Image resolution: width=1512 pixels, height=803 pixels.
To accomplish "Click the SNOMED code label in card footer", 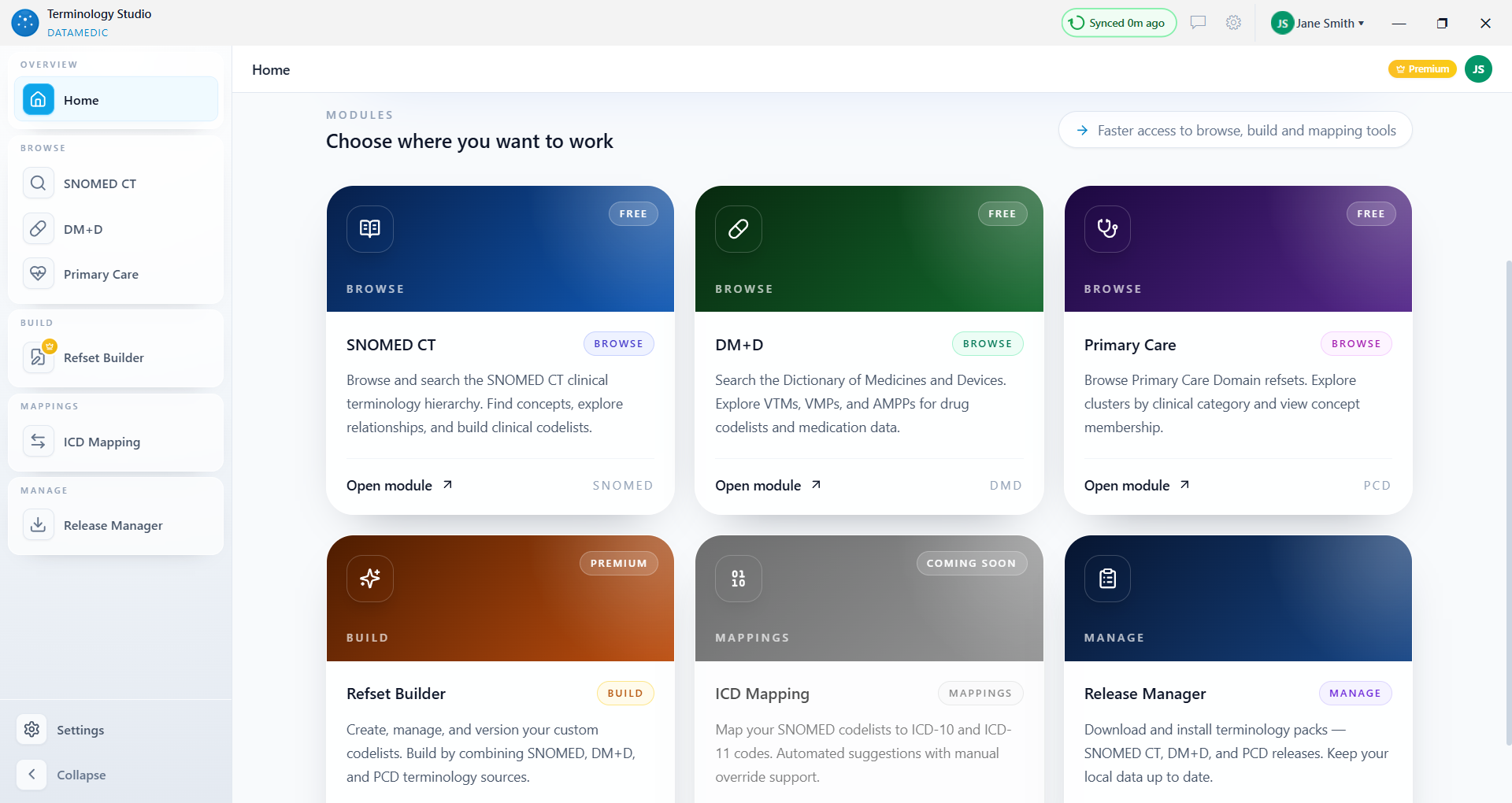I will point(623,486).
